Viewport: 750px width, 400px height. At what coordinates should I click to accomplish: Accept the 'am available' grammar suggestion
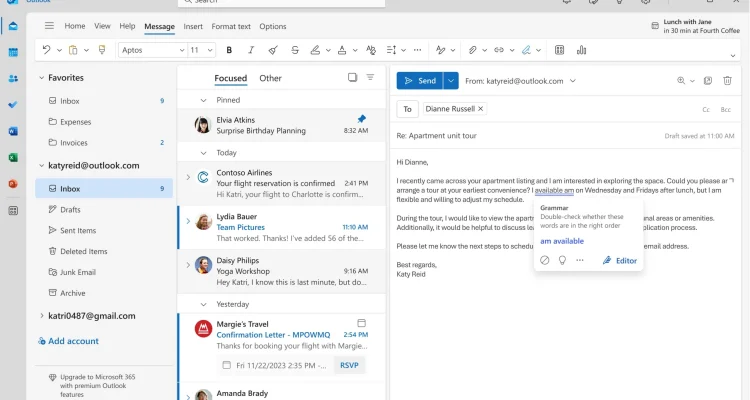(562, 241)
